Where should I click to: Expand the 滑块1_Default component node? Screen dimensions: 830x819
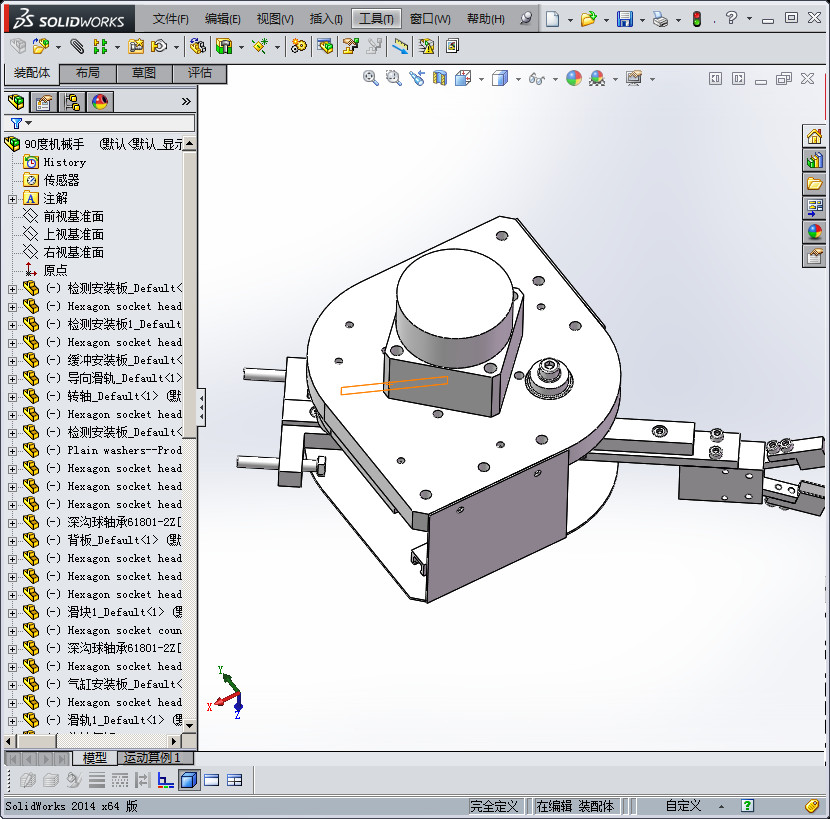pyautogui.click(x=12, y=613)
